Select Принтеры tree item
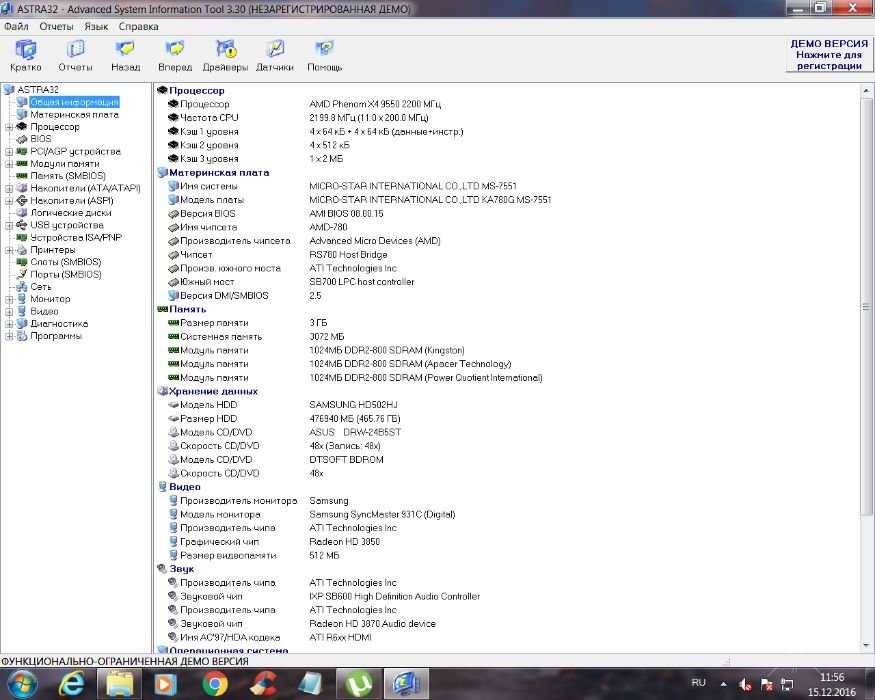Screen dimensions: 875x700 (52, 250)
